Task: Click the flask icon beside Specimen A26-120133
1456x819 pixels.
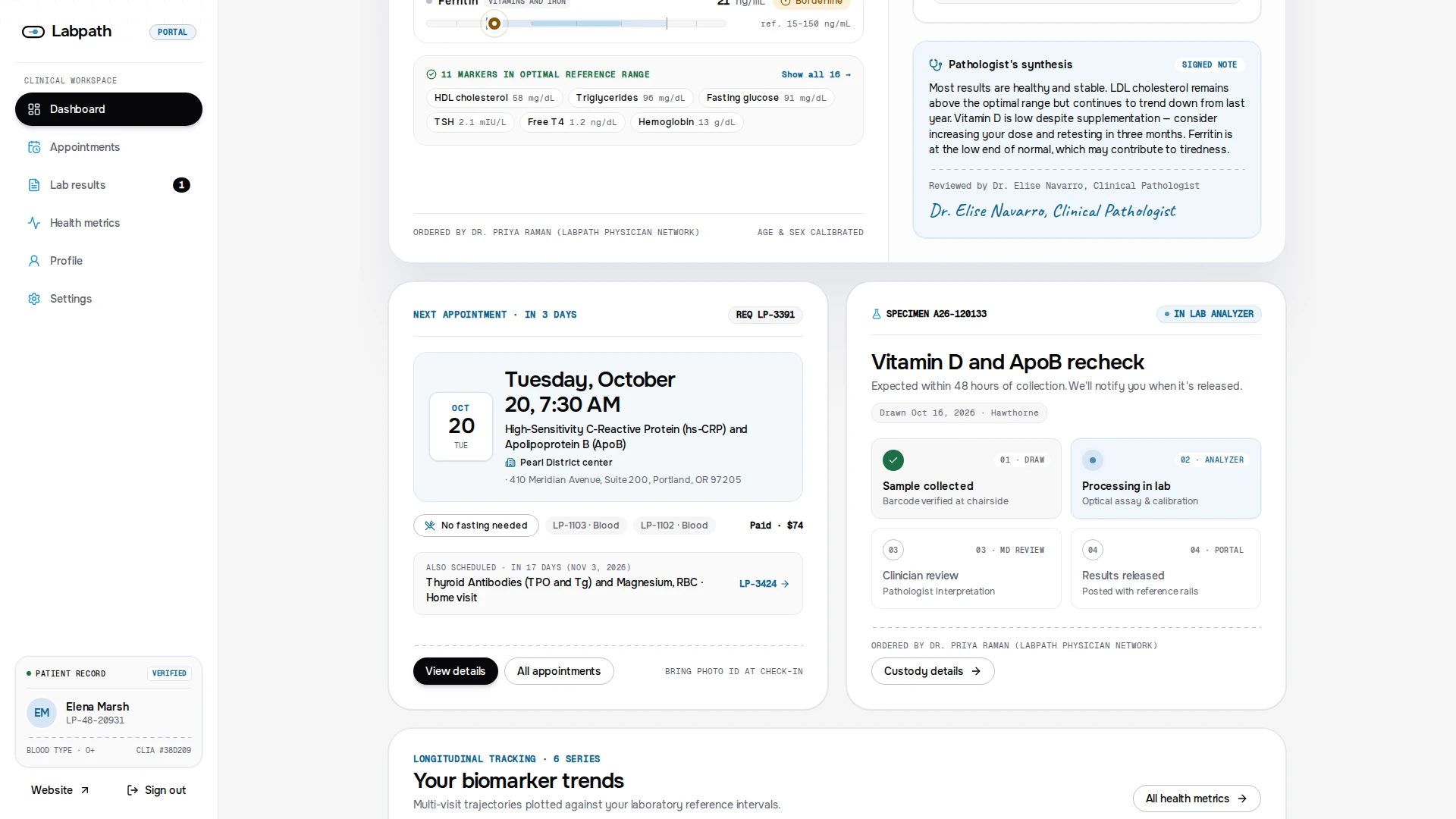Action: [877, 314]
